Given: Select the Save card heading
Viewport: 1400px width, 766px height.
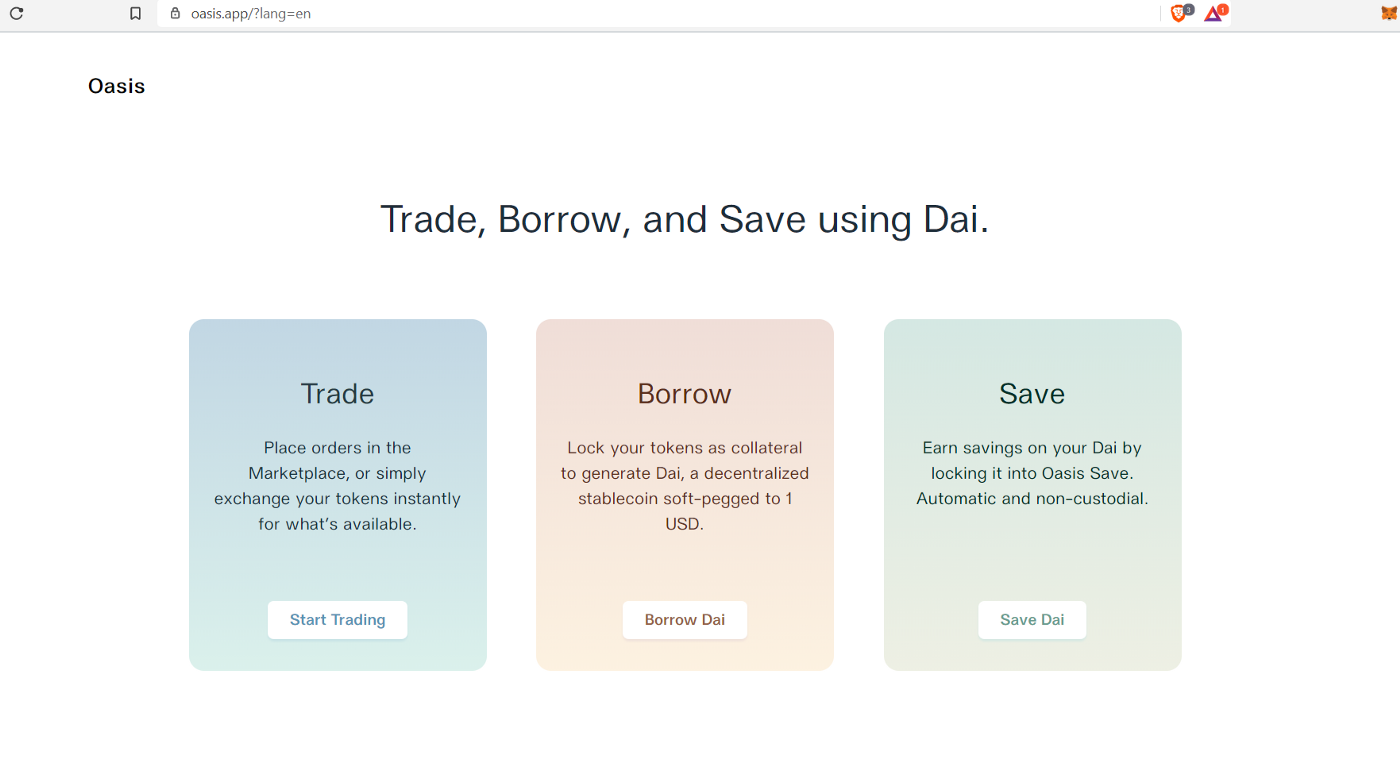Looking at the screenshot, I should point(1032,394).
